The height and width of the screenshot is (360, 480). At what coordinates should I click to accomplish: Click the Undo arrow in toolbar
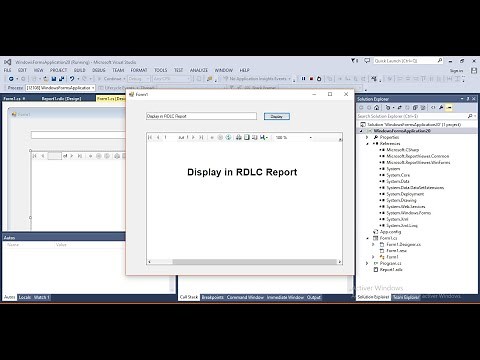[x=72, y=79]
